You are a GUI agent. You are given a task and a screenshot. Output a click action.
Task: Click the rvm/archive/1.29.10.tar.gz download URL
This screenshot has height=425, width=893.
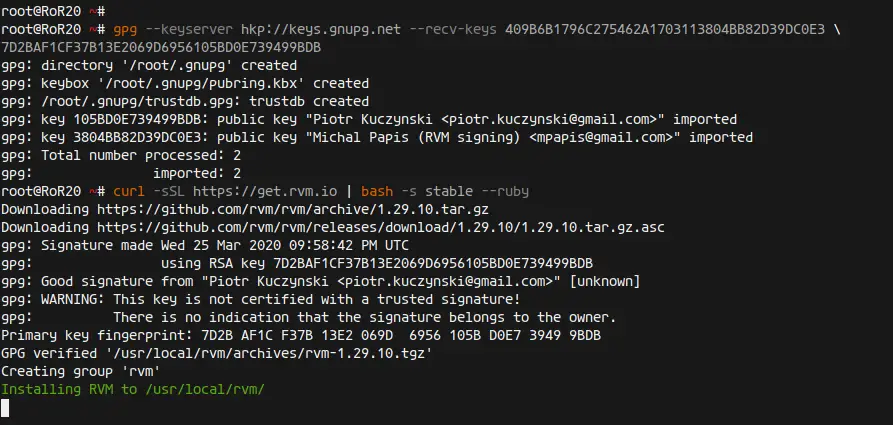pyautogui.click(x=293, y=209)
